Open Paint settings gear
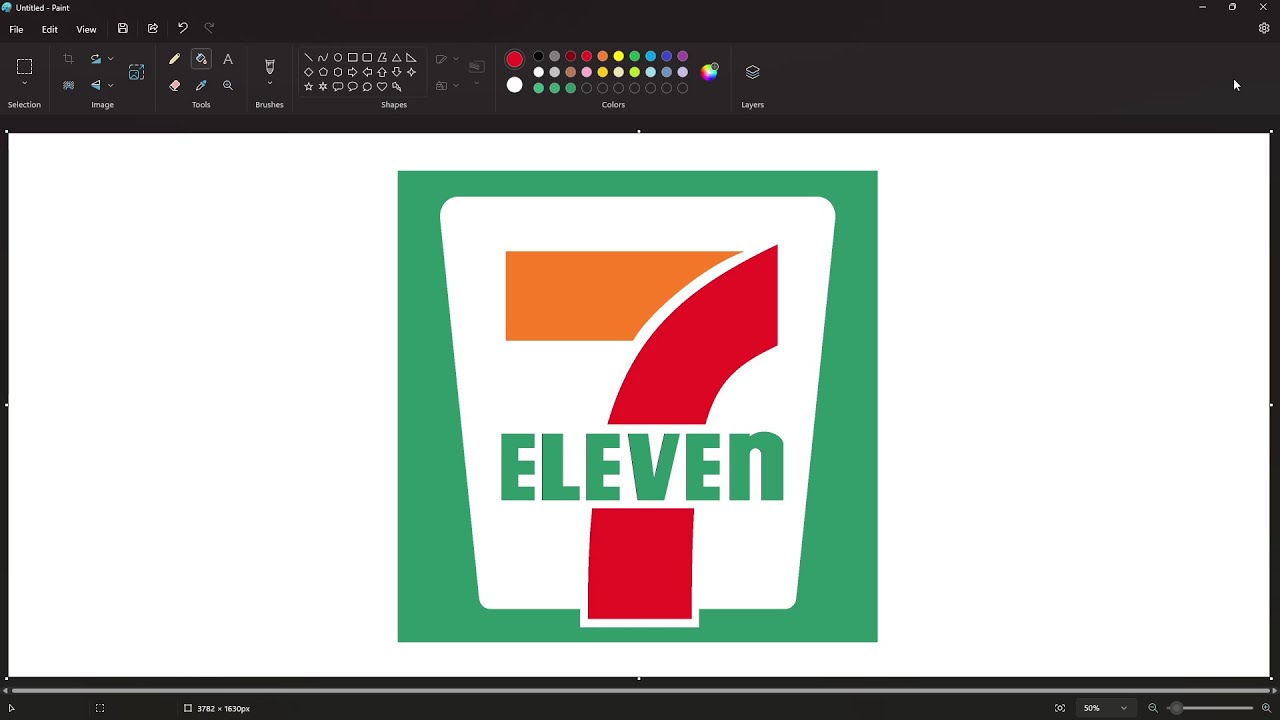The width and height of the screenshot is (1280, 720). click(1264, 29)
